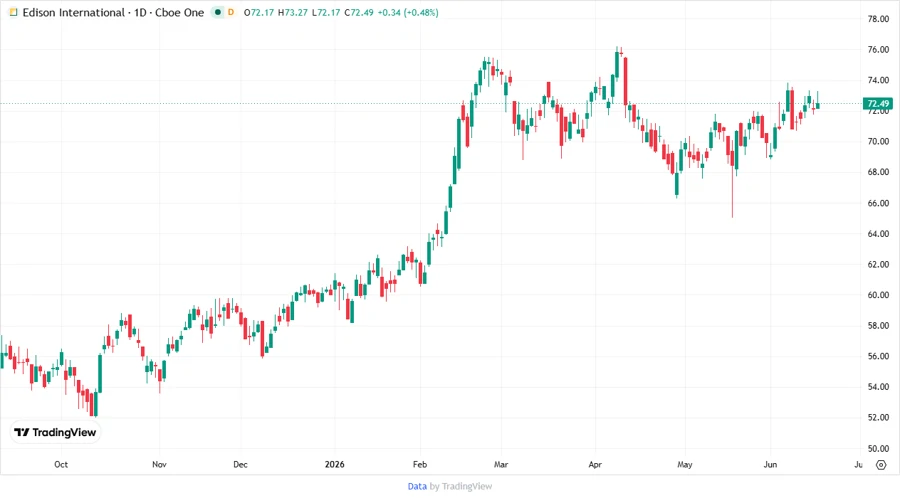Click the Nov label on time axis
Viewport: 900px width, 498px height.
coord(159,464)
